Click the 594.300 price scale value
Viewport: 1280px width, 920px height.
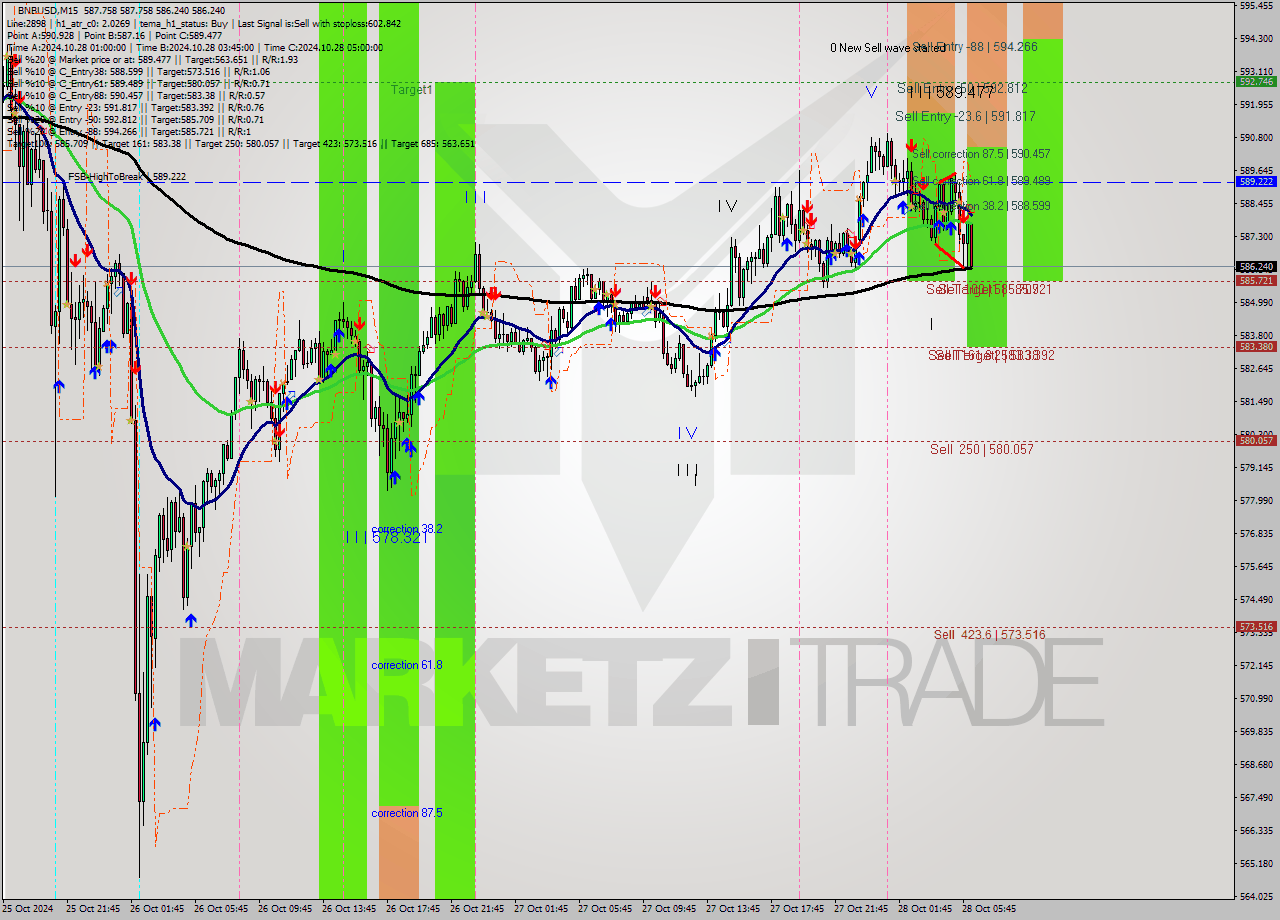(x=1256, y=38)
